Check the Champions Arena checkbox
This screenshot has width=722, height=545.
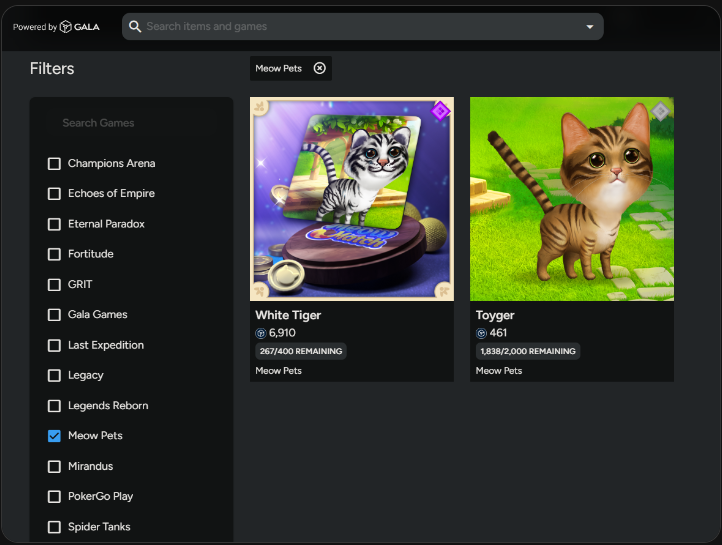point(54,163)
